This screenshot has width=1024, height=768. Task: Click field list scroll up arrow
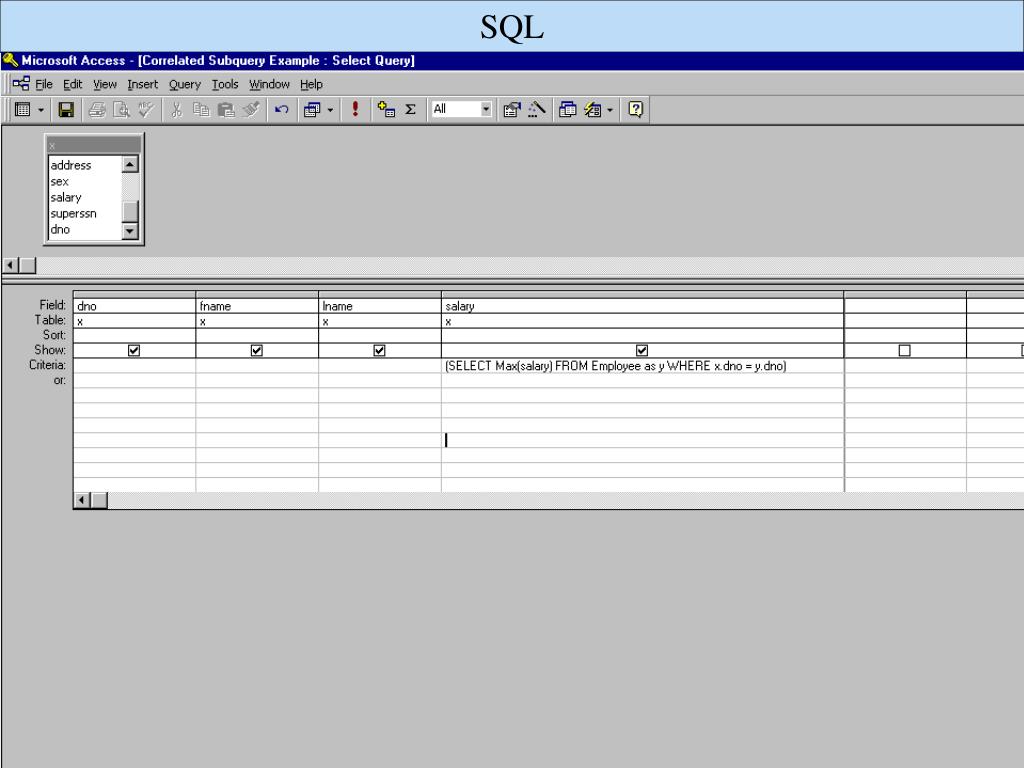(x=130, y=164)
